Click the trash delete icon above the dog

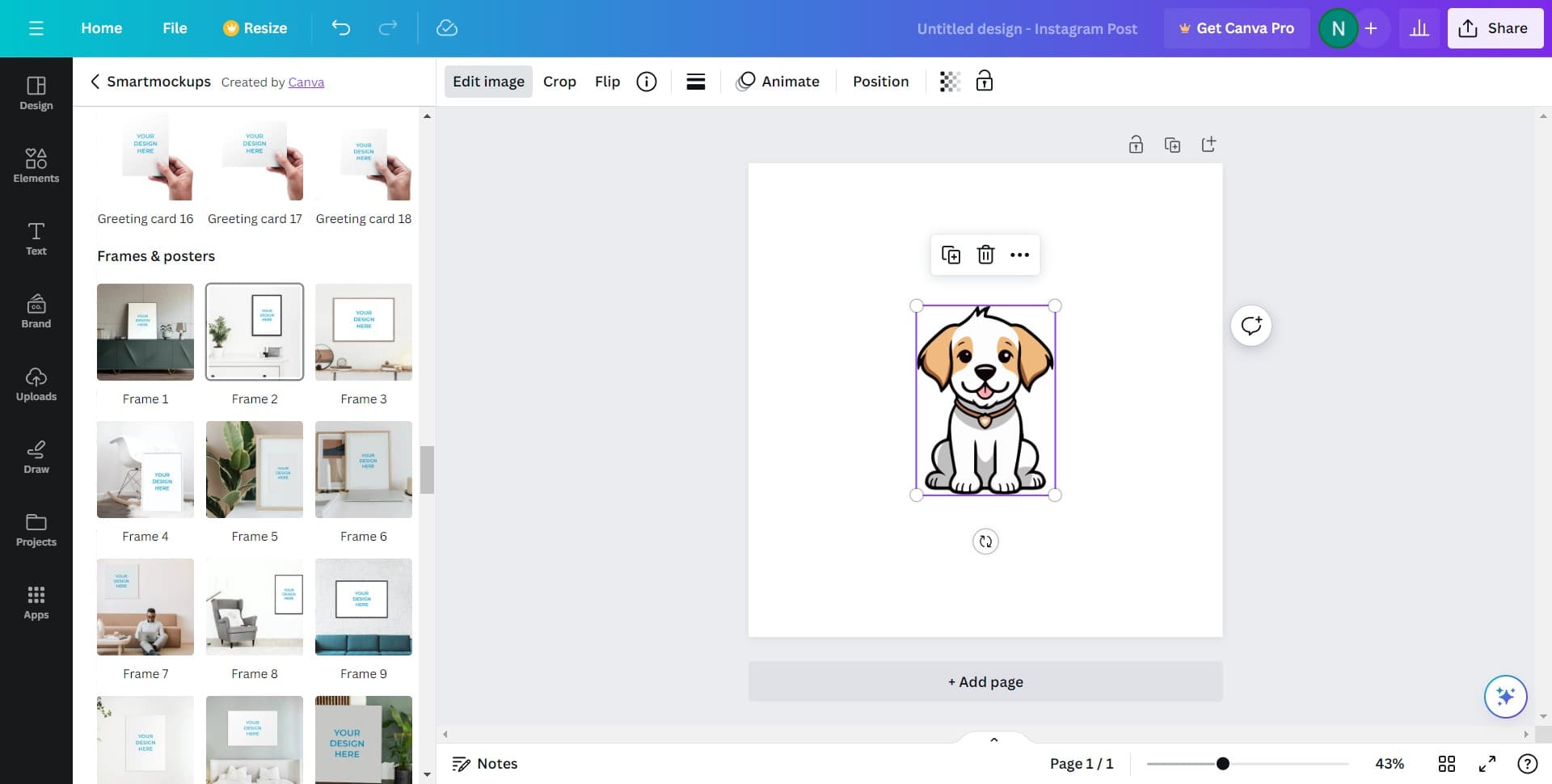point(985,255)
